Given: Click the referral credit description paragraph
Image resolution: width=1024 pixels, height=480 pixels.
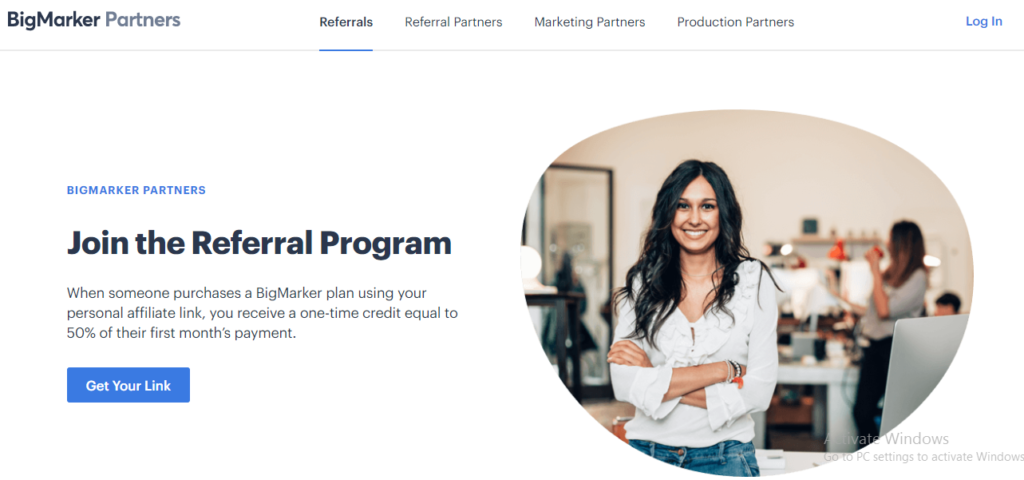Looking at the screenshot, I should point(263,313).
